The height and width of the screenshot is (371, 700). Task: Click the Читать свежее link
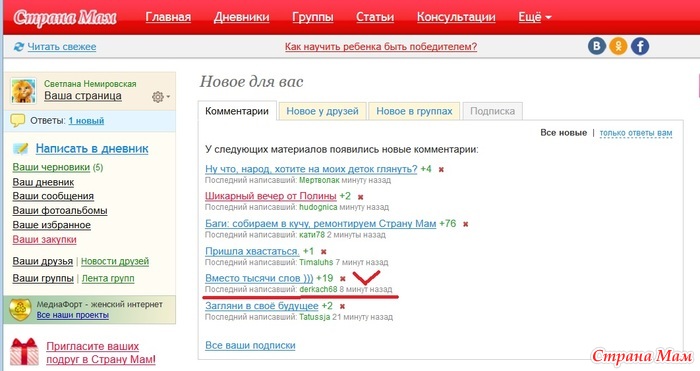[62, 46]
